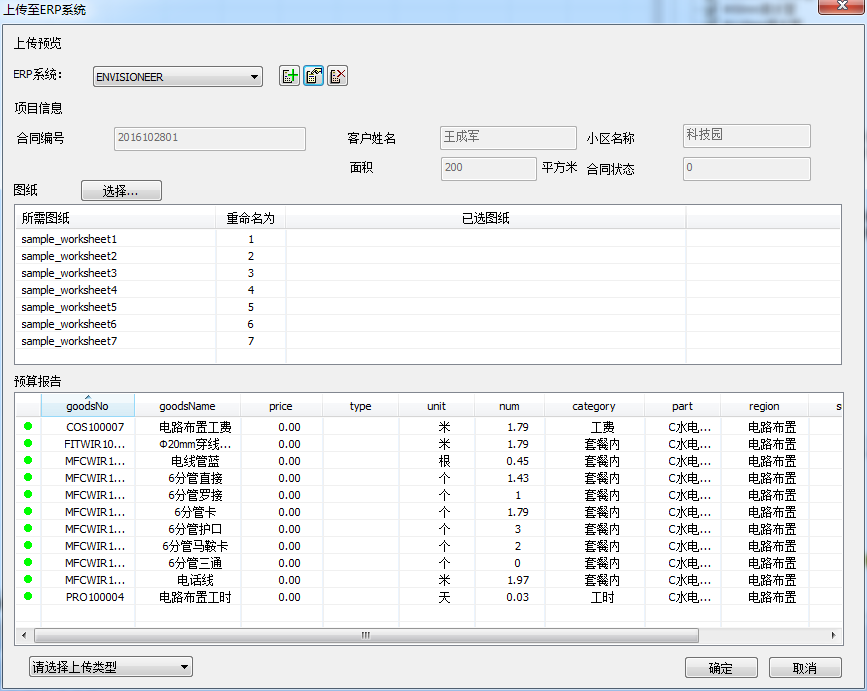Open the 请选择上传类型 dropdown

coord(111,667)
